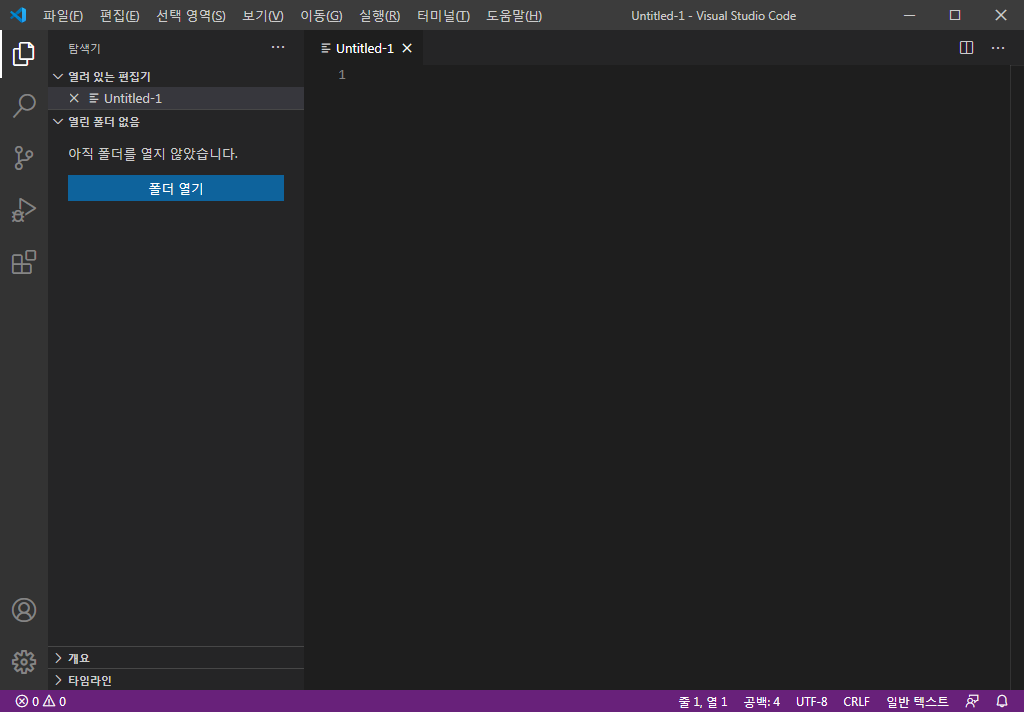The width and height of the screenshot is (1024, 712).
Task: Open the Run and Debug view
Action: 24,210
